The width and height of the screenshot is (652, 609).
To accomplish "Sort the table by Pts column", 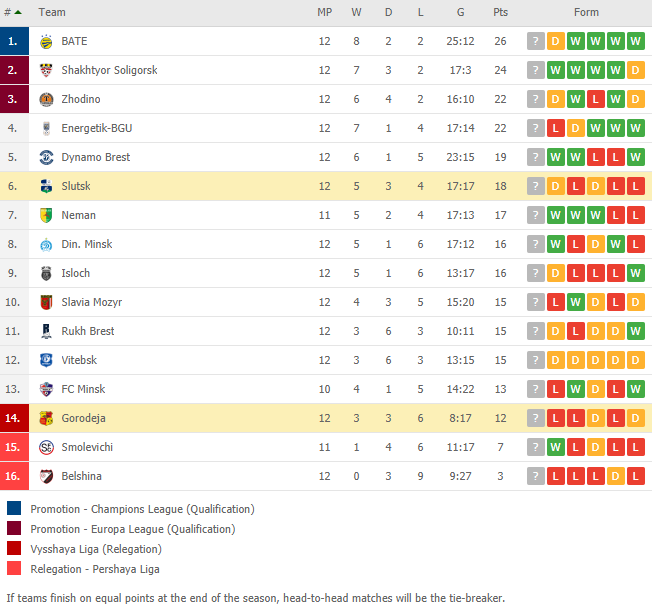I will [x=501, y=12].
